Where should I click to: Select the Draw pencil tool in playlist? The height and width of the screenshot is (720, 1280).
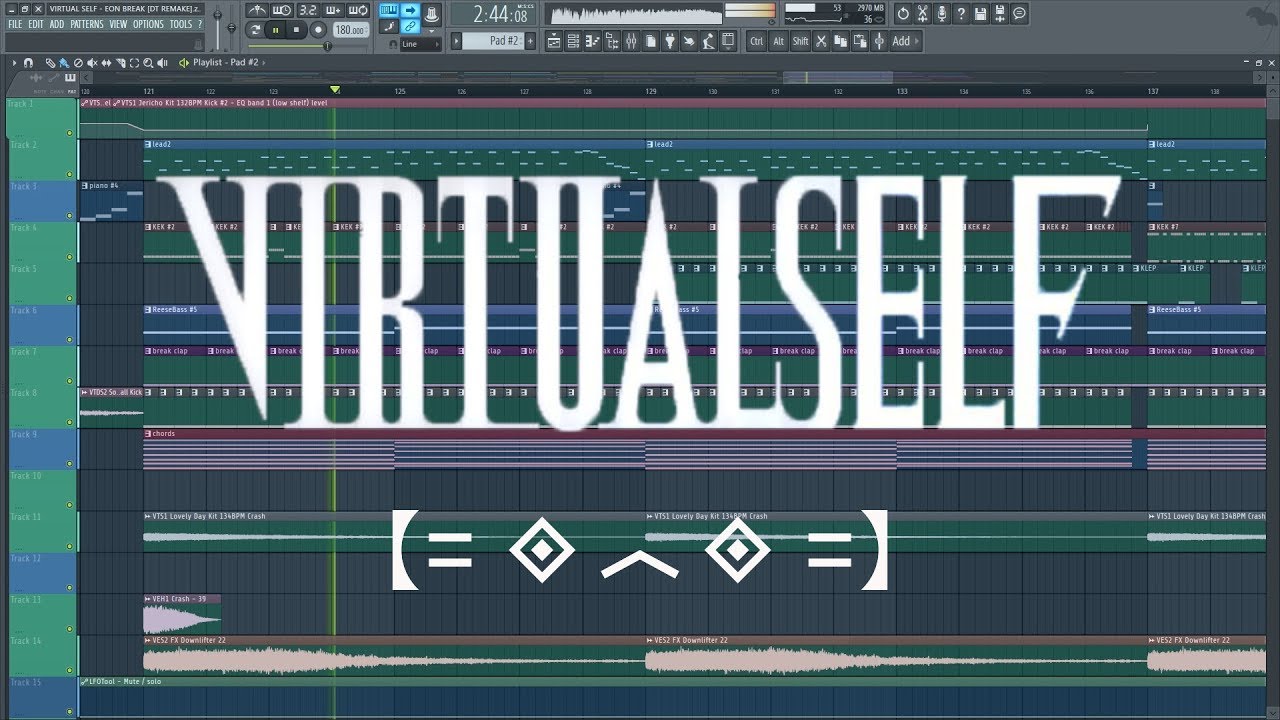50,62
